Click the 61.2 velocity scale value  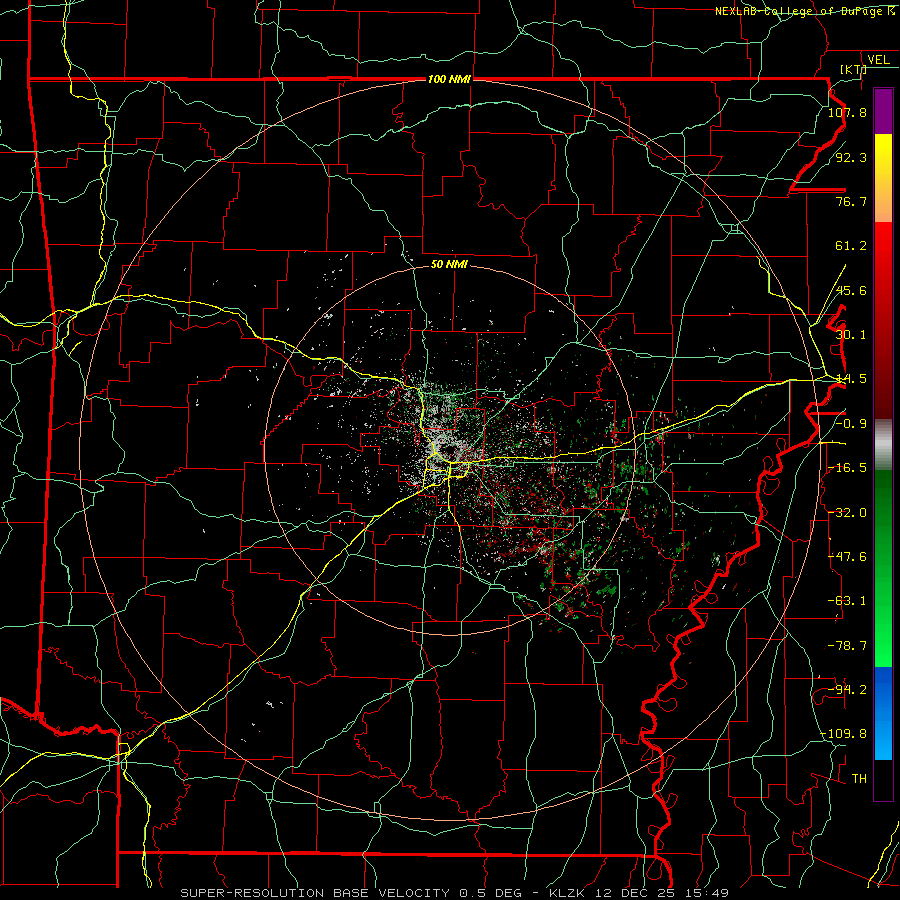click(851, 246)
